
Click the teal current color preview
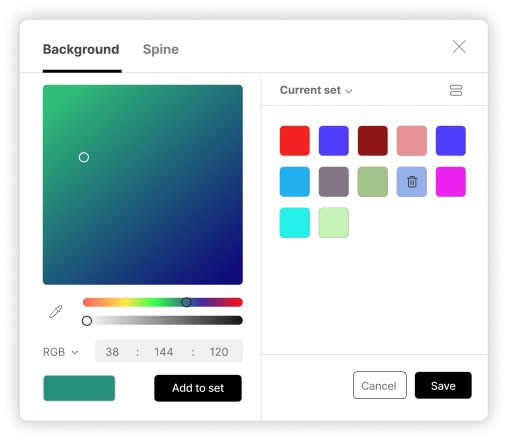pyautogui.click(x=79, y=388)
